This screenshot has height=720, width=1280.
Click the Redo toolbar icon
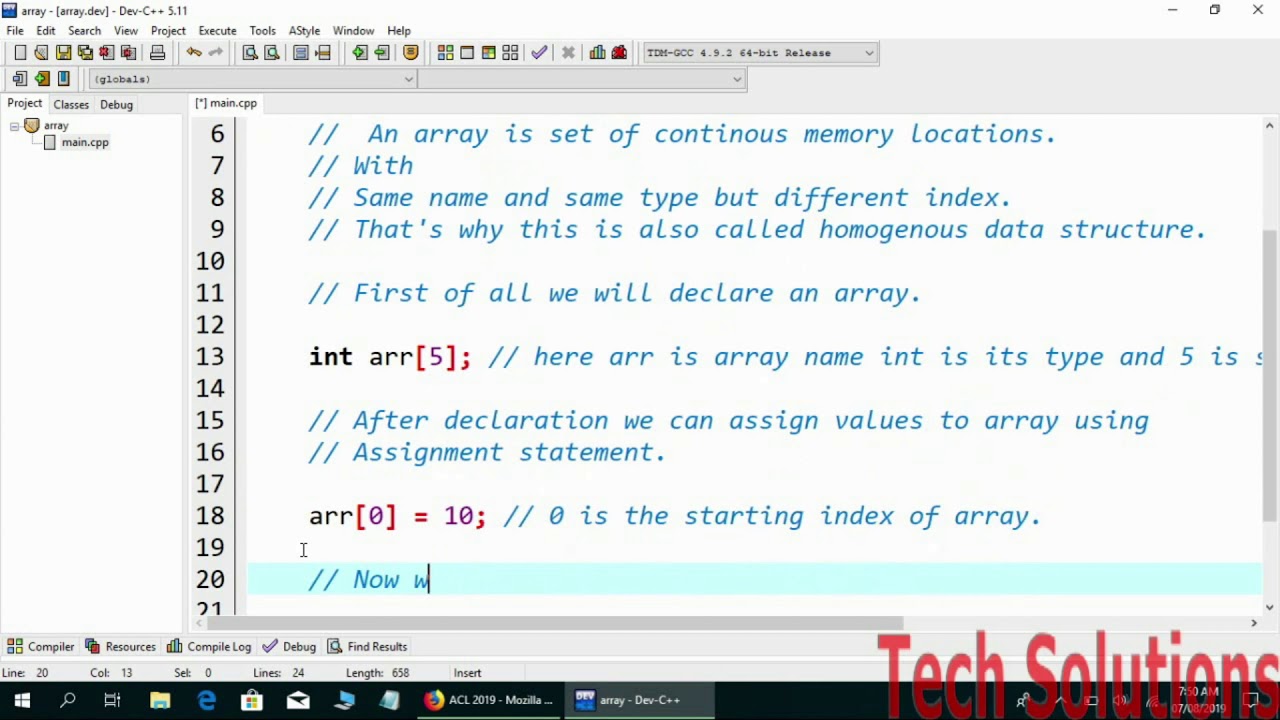coord(215,53)
